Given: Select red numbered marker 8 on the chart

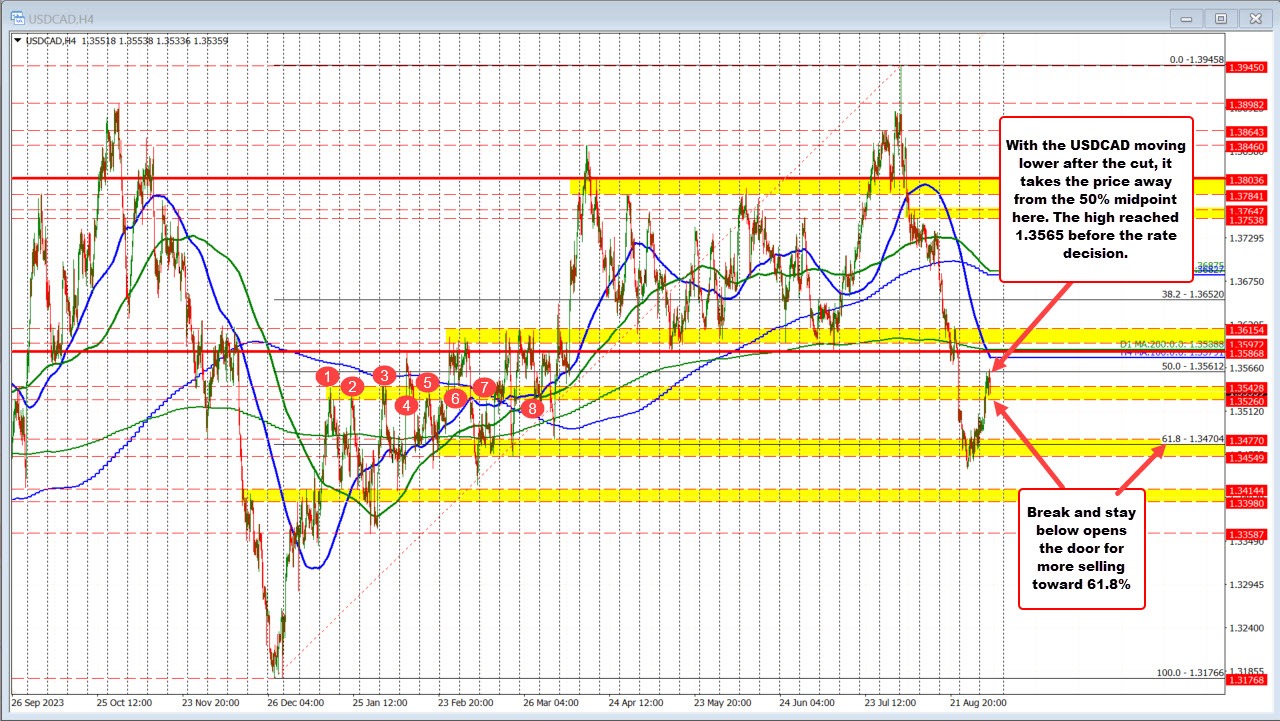Looking at the screenshot, I should [x=532, y=408].
